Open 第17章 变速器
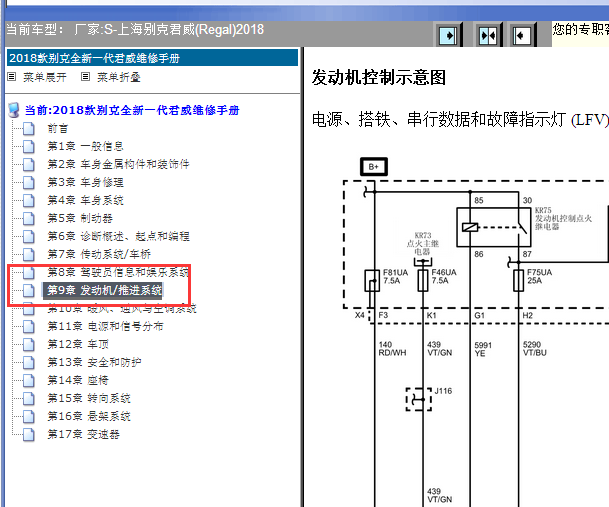Viewport: 609px width, 507px height. tap(83, 434)
